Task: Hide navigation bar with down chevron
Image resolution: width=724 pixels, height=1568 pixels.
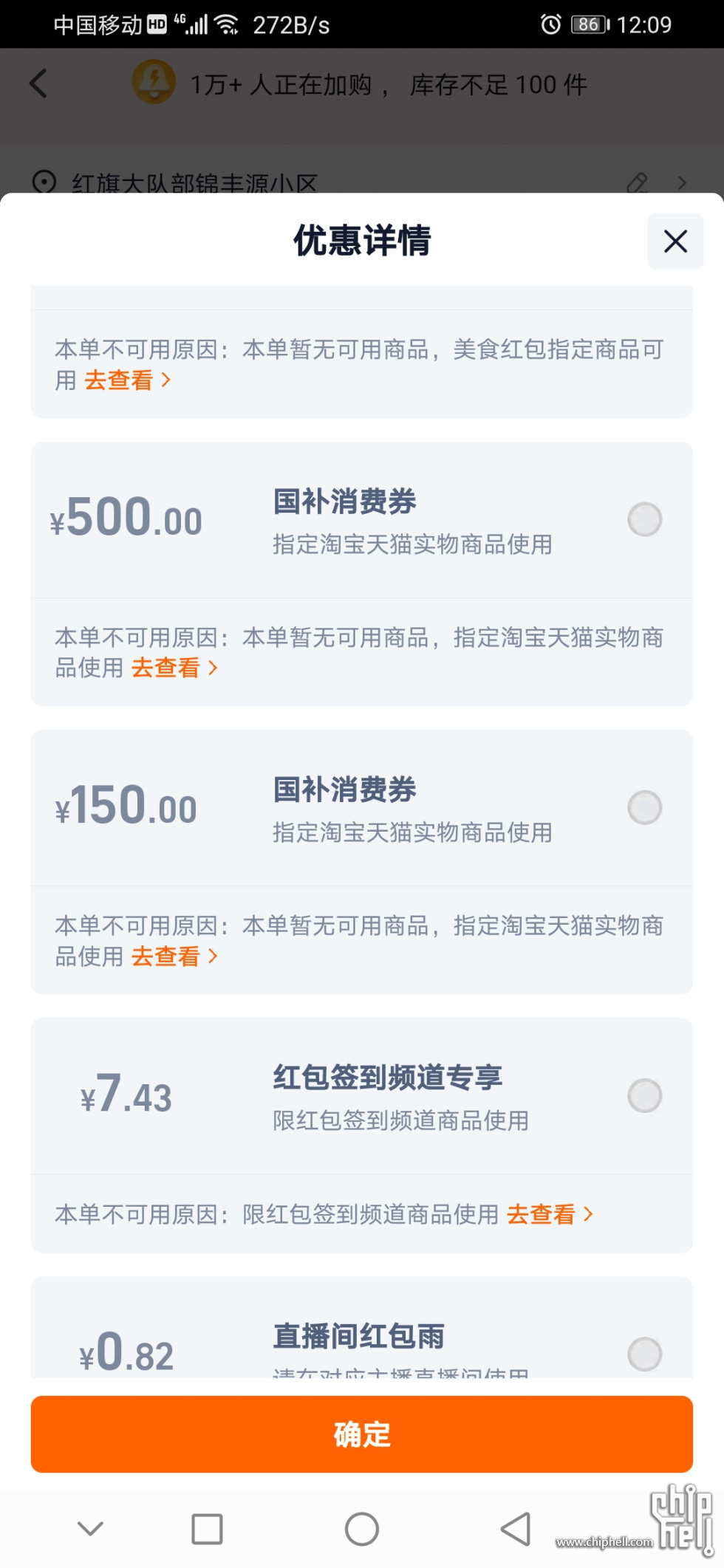Action: pyautogui.click(x=91, y=1528)
